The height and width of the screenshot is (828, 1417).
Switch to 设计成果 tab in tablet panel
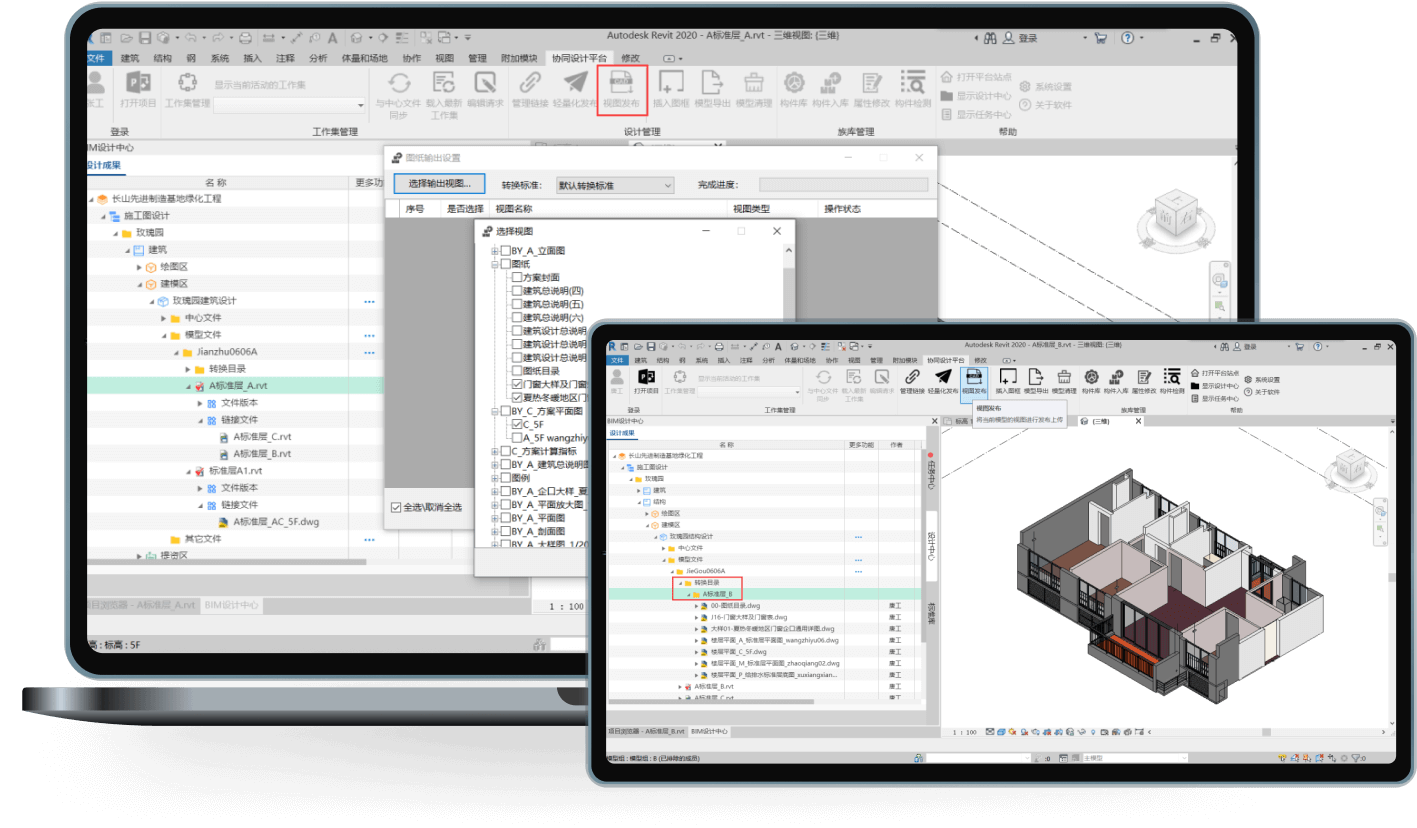coord(622,433)
